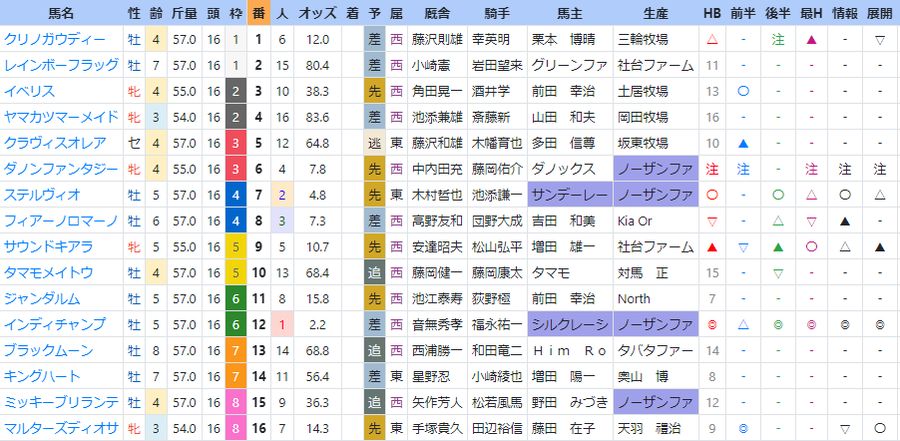Open horse ジャンダルム link
Screen dimensions: 900x441
(x=42, y=299)
